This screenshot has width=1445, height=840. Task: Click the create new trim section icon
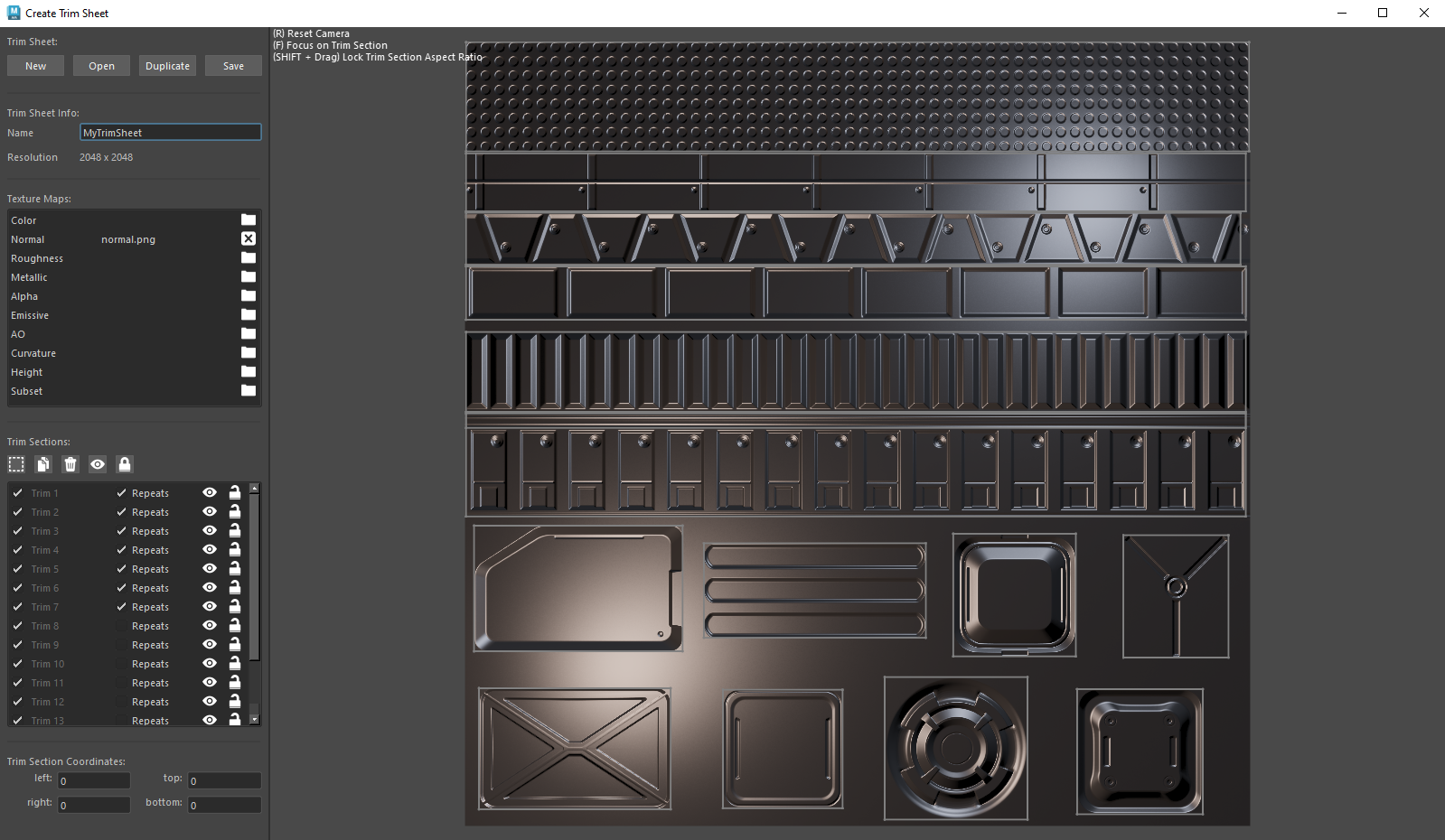16,464
